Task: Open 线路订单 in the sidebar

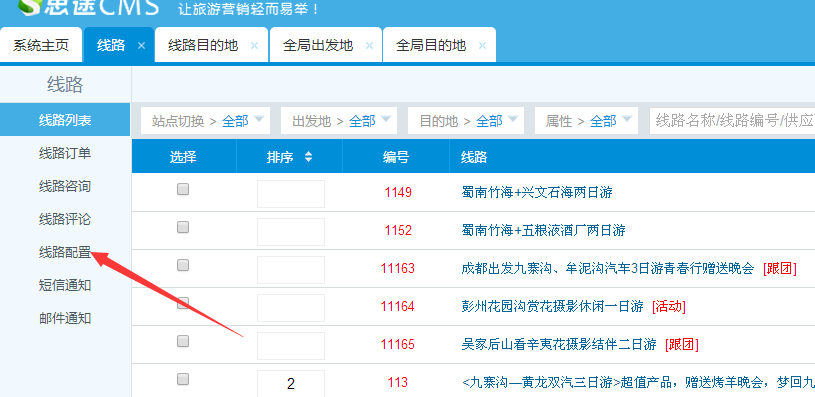Action: coord(65,153)
